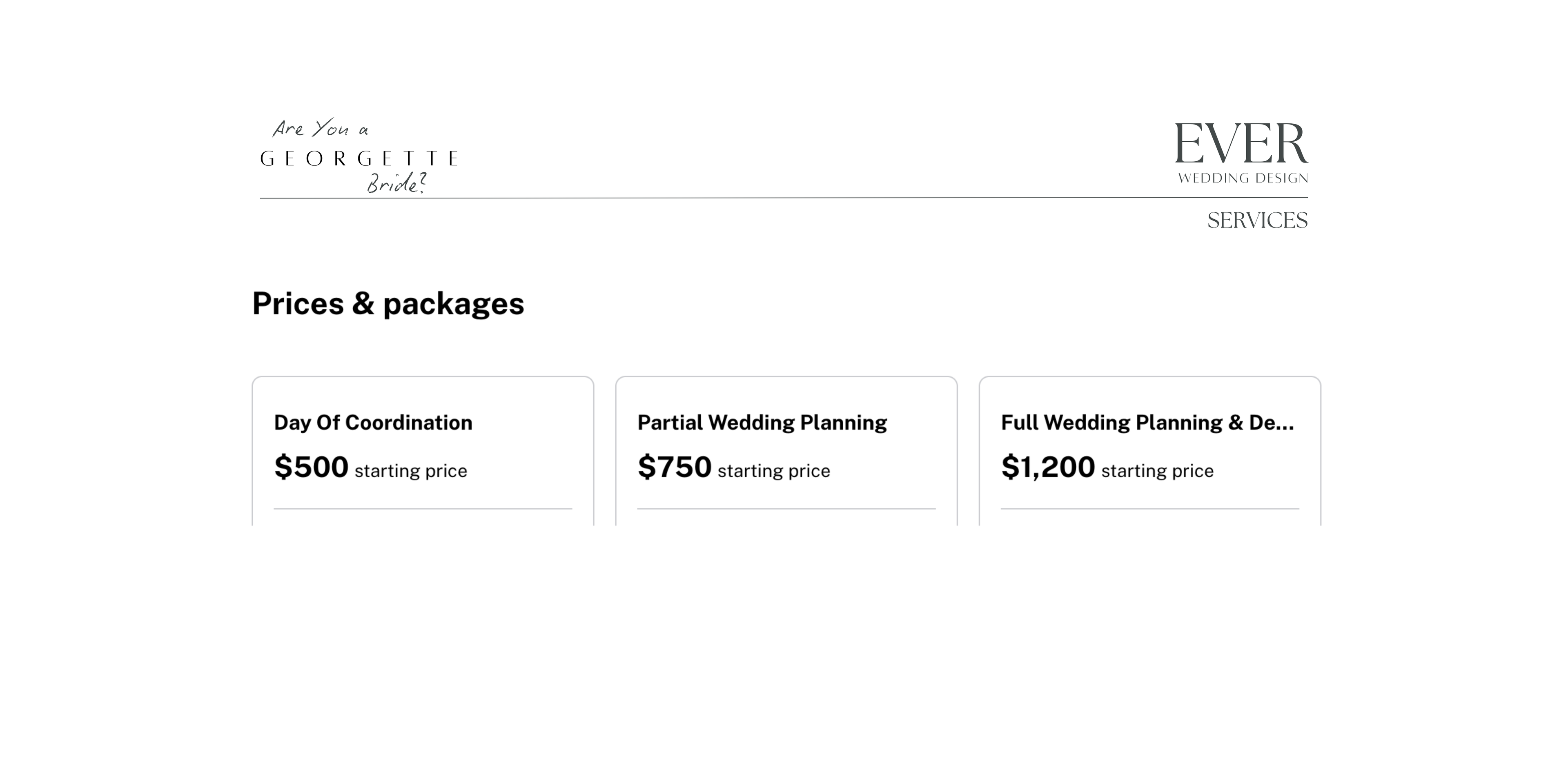
Task: Click the Prices & packages heading
Action: (x=388, y=304)
